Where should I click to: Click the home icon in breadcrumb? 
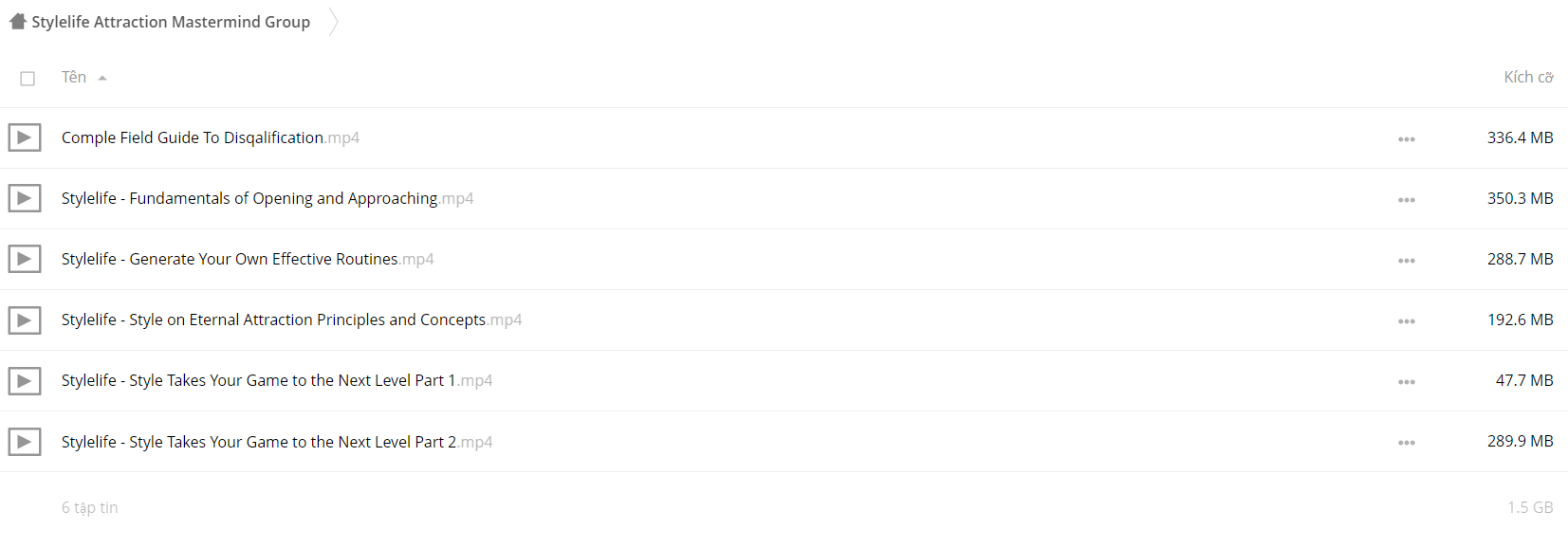pos(18,22)
